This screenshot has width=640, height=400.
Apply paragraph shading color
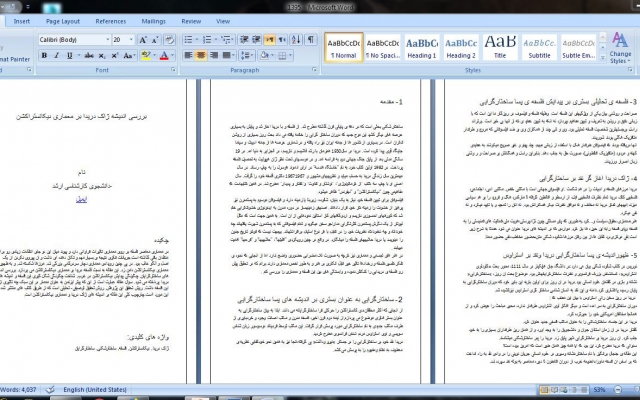[x=264, y=56]
